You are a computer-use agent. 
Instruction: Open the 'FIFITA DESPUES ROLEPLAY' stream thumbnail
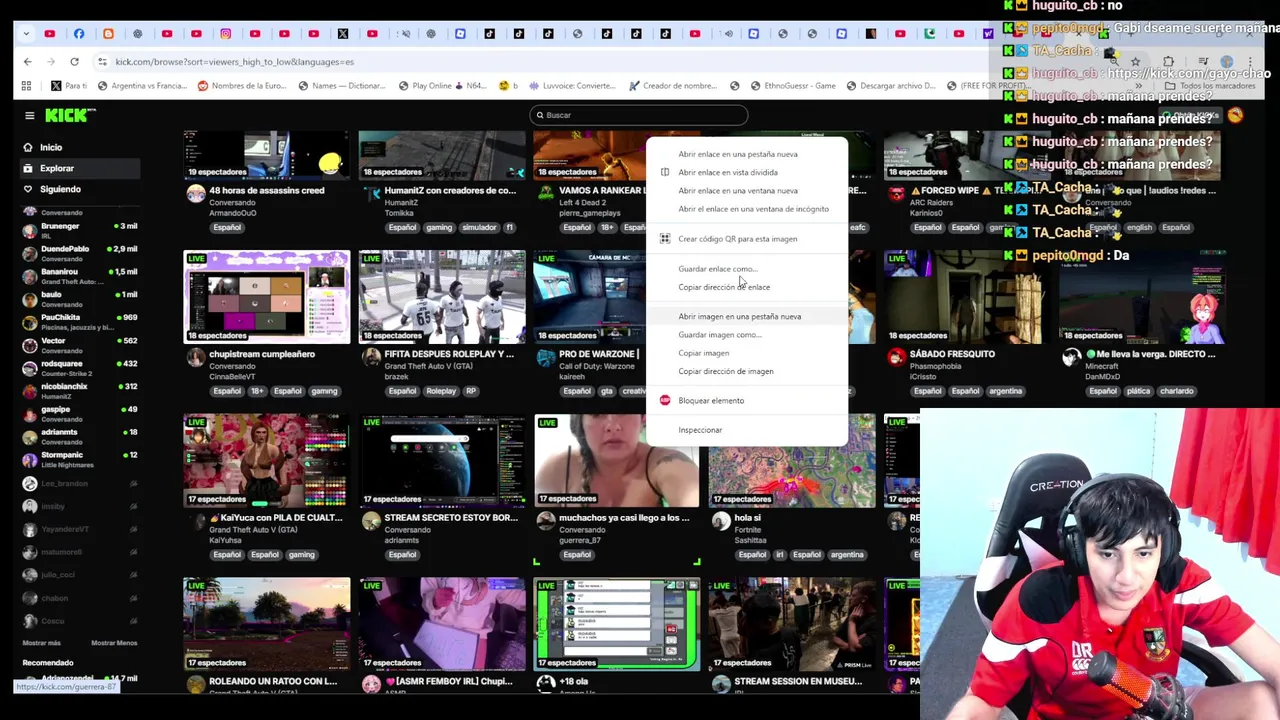pyautogui.click(x=442, y=296)
